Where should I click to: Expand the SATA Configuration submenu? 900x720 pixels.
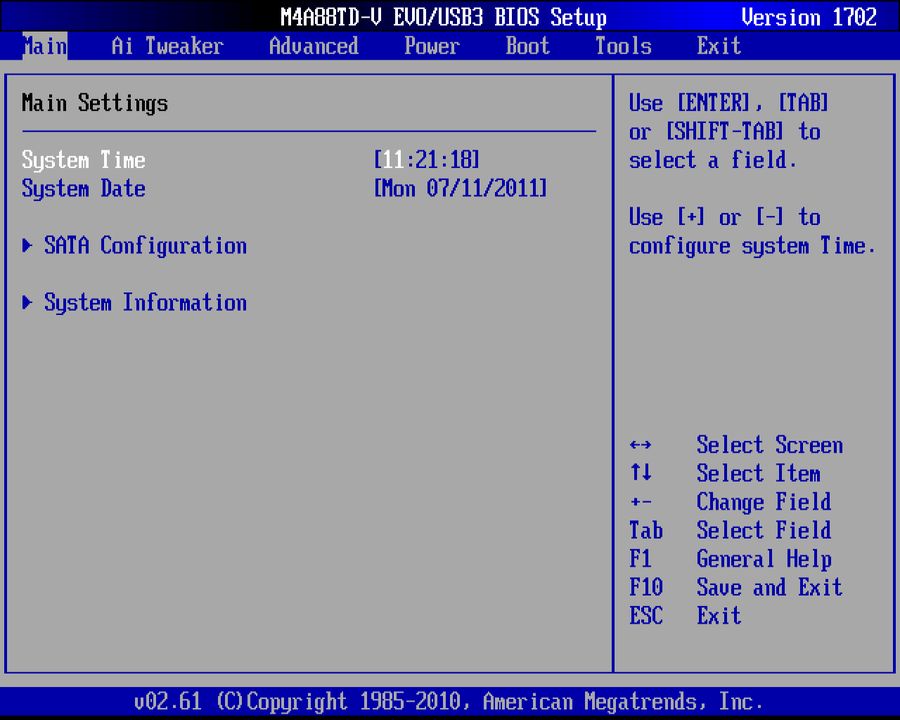pos(145,246)
